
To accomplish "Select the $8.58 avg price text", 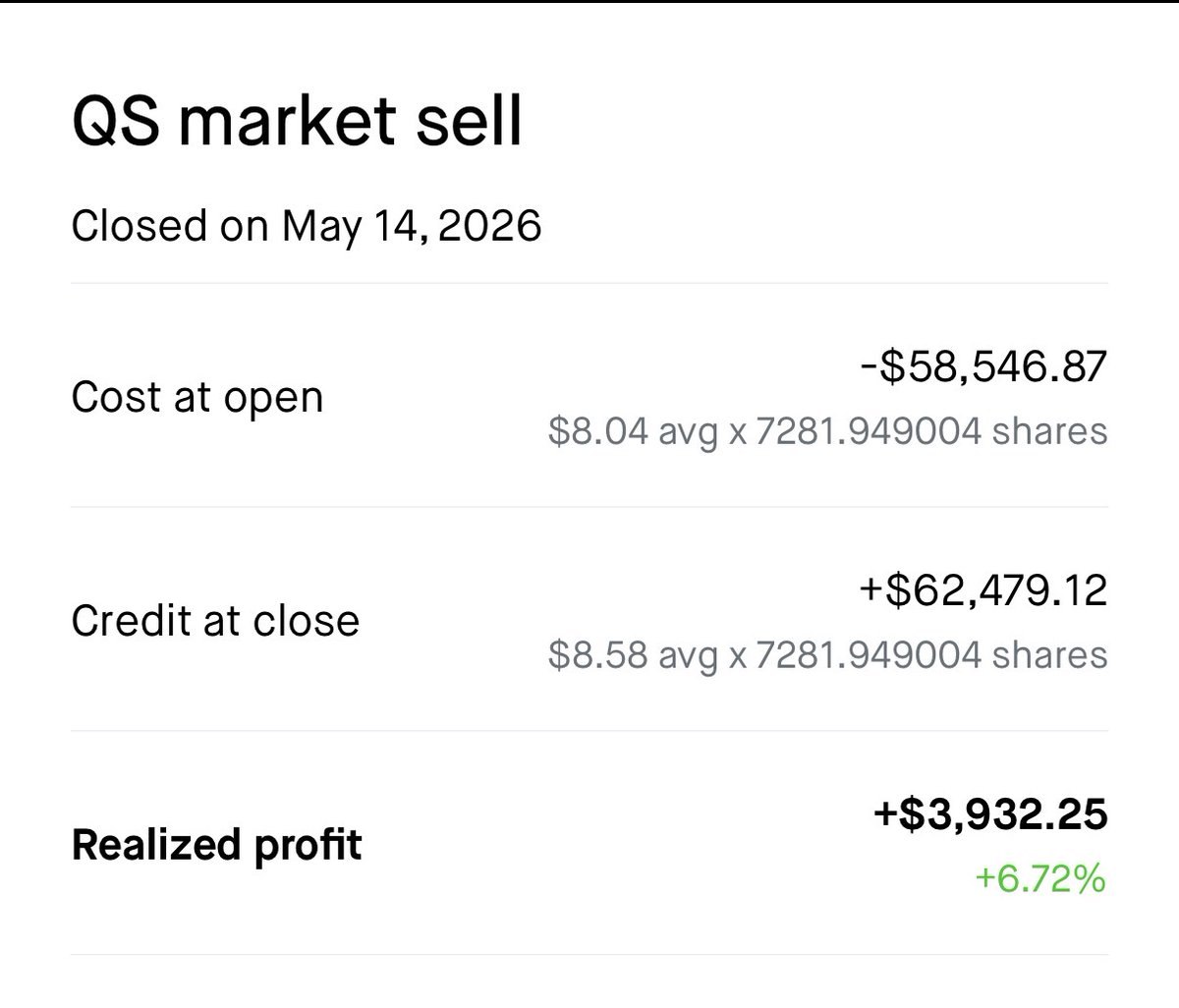I will [633, 655].
